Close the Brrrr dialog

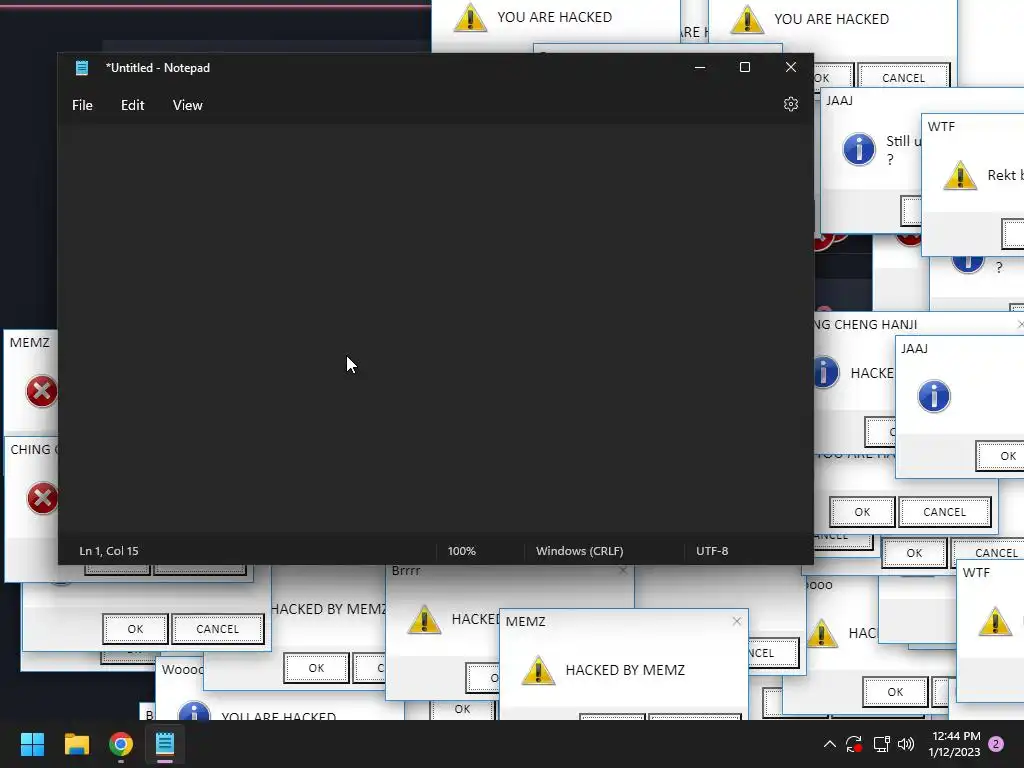point(623,570)
